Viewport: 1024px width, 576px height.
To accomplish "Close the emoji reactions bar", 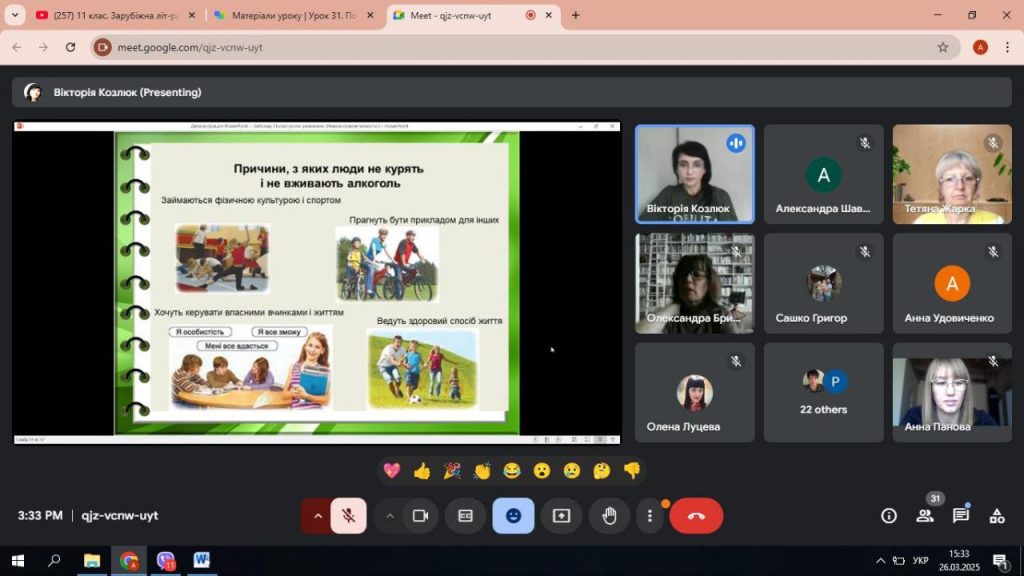I will [513, 516].
